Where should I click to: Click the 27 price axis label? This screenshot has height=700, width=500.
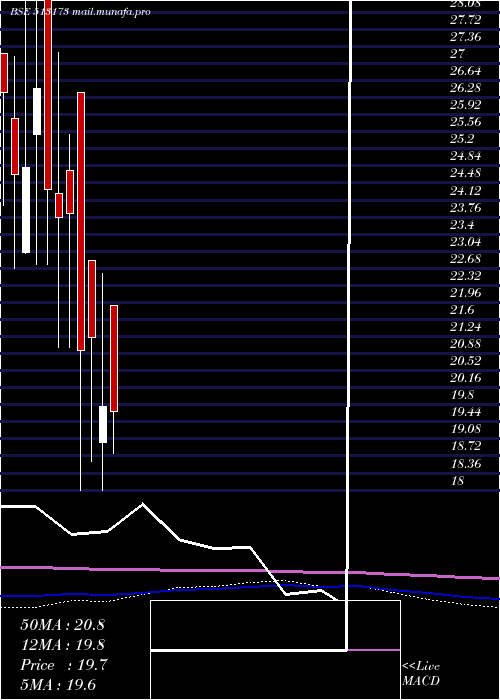point(458,54)
